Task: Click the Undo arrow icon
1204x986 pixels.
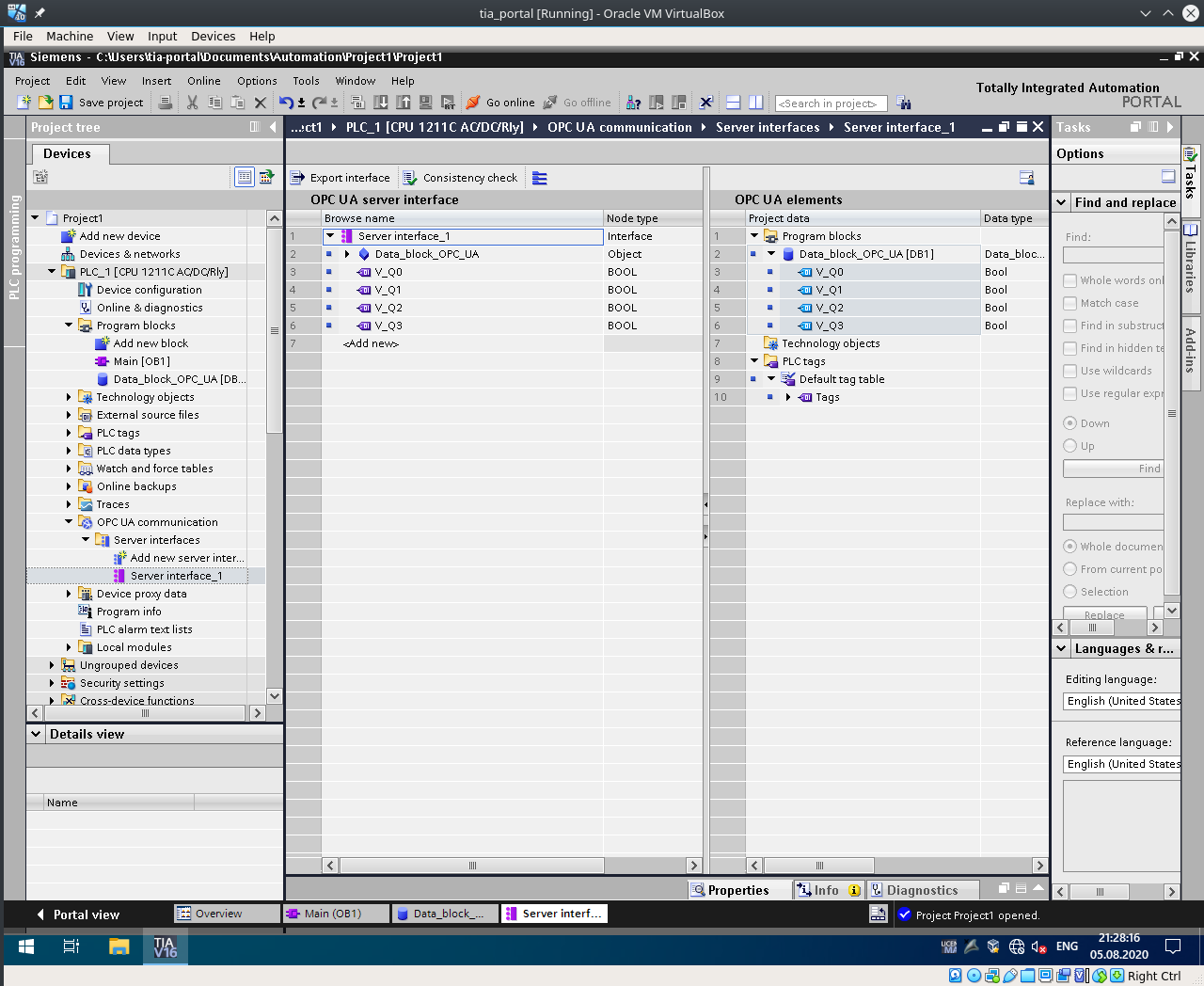Action: pos(286,103)
